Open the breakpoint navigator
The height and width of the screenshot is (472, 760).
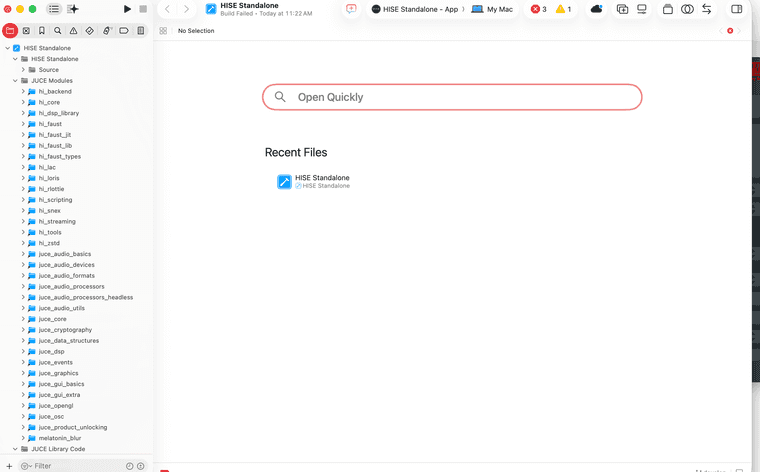click(x=124, y=31)
